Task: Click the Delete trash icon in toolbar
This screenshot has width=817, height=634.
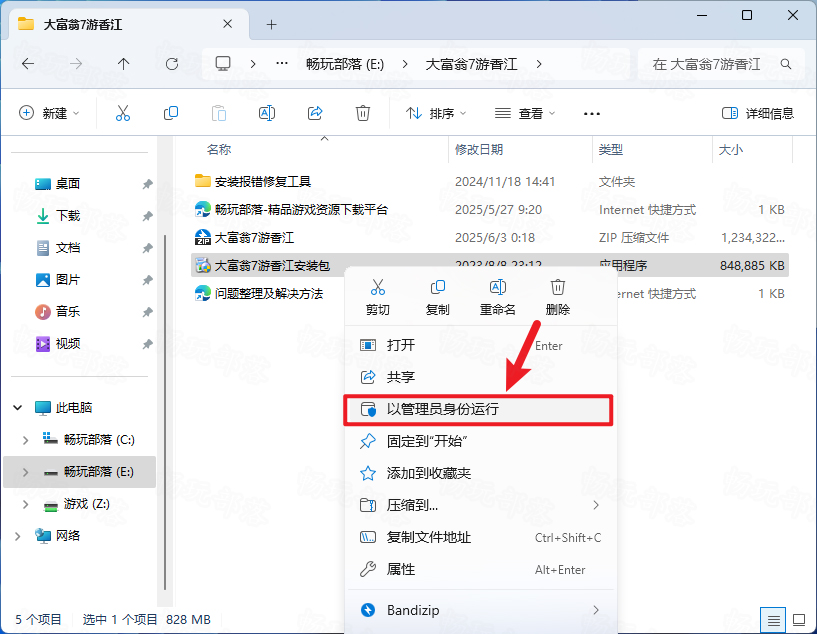Action: click(363, 113)
